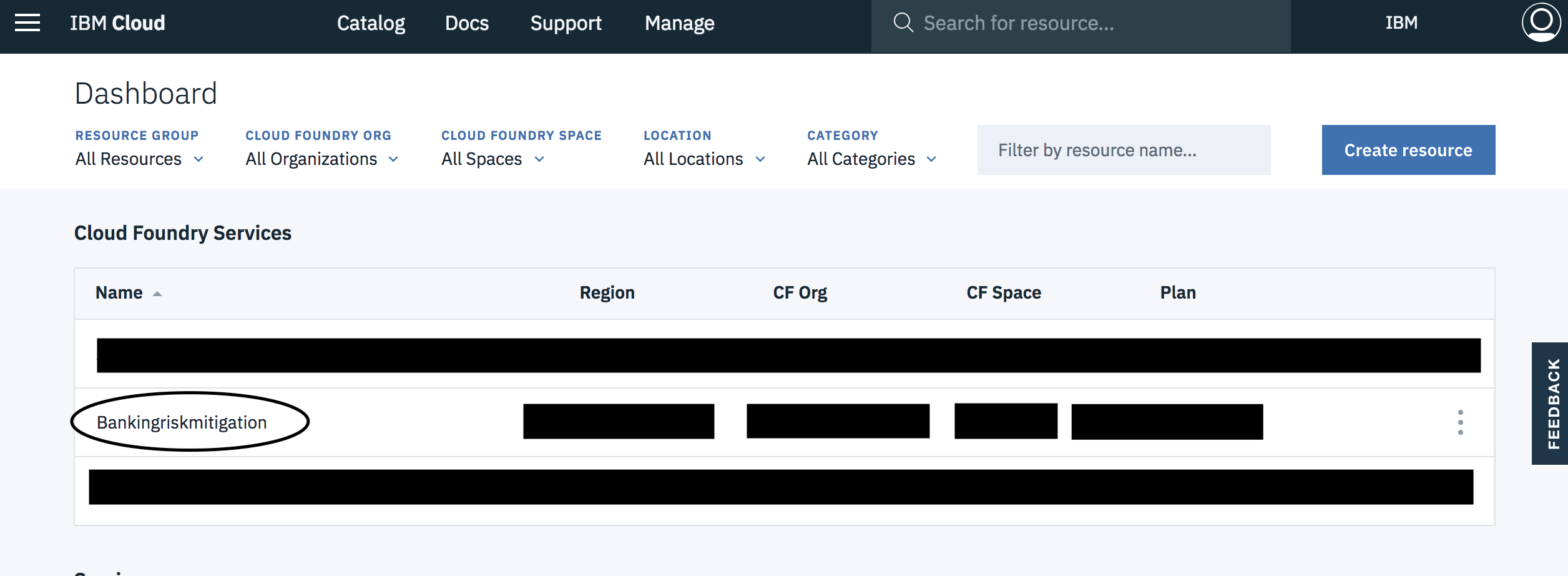Open the hamburger navigation menu
This screenshot has width=1568, height=576.
pos(27,23)
